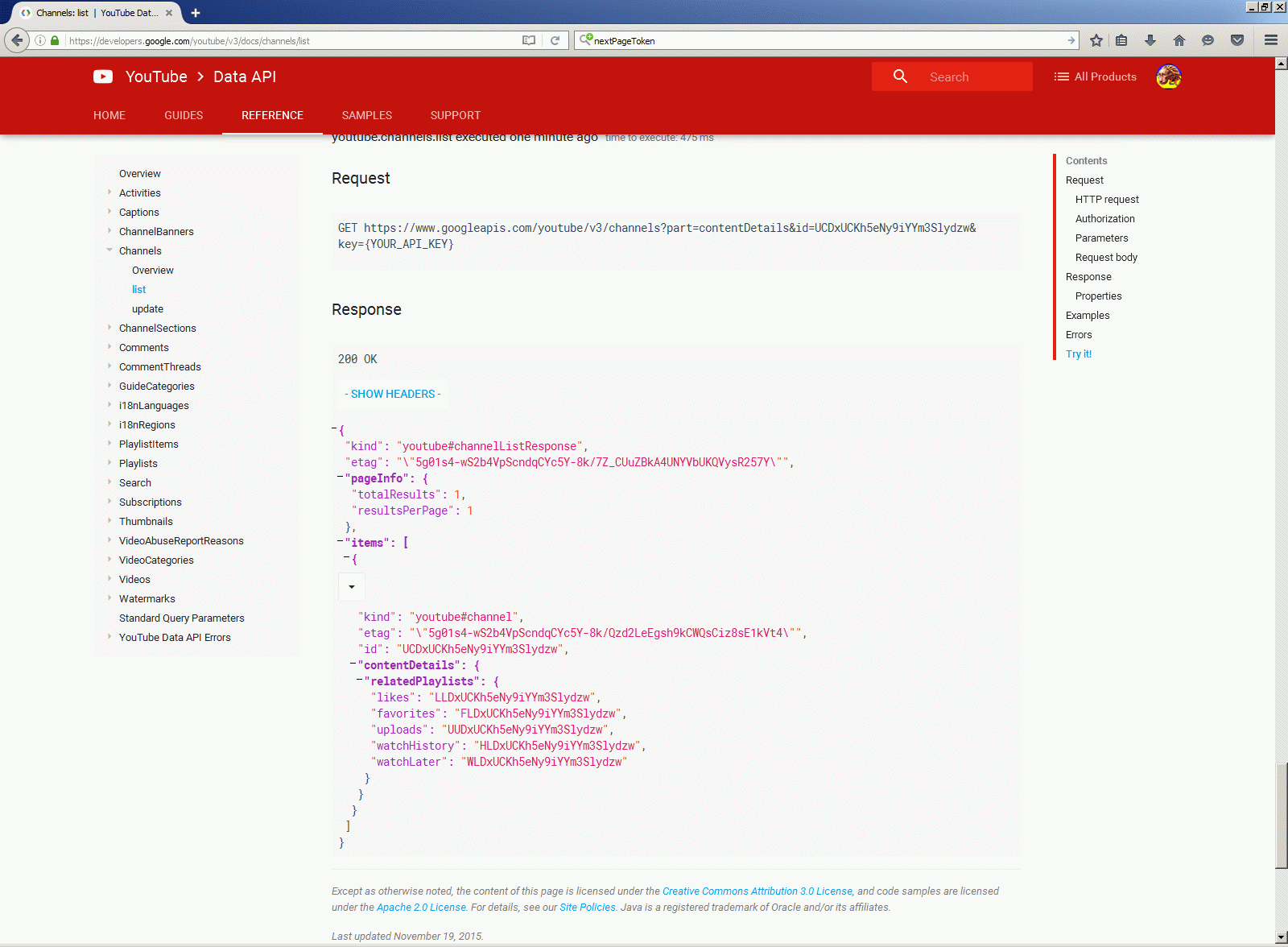Collapse the contentDetails JSON node
Viewport: 1288px width, 947px height.
(353, 665)
